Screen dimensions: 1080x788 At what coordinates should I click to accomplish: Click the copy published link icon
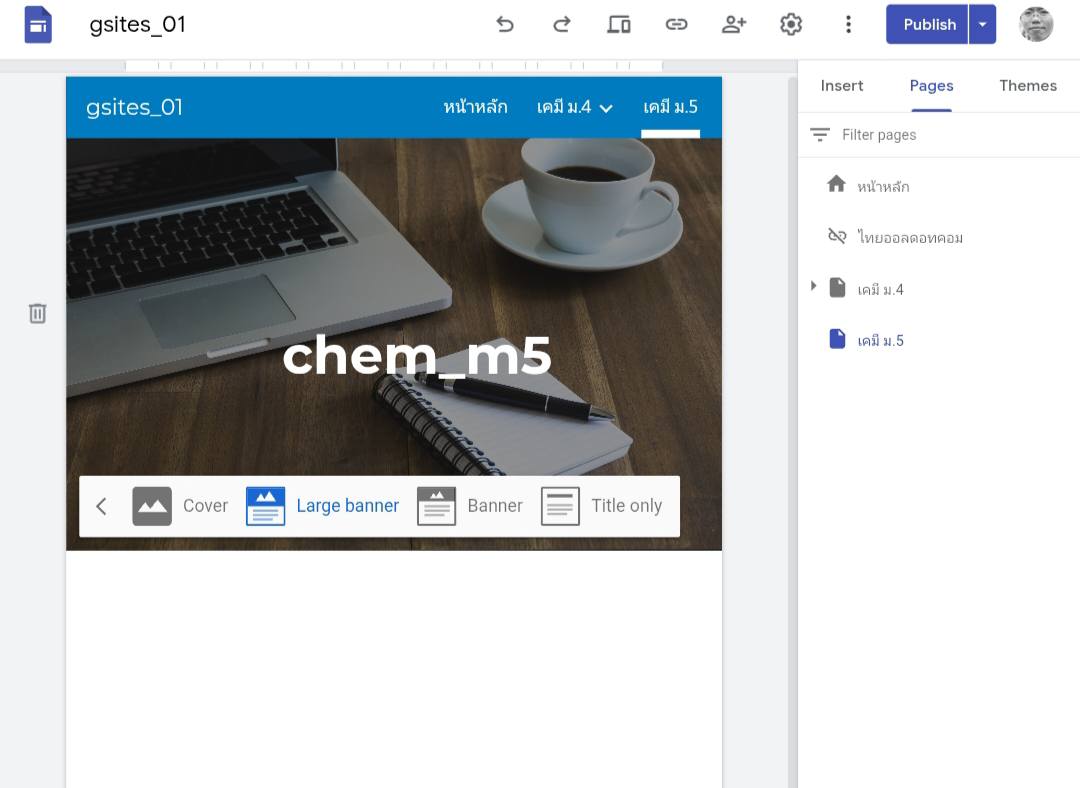click(677, 25)
